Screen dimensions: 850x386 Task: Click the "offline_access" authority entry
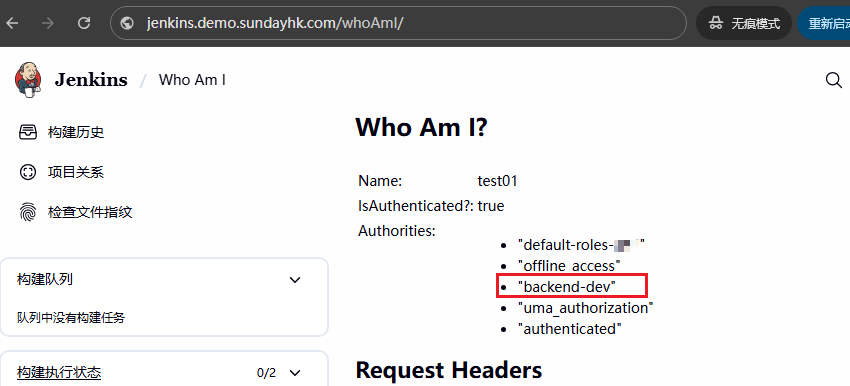coord(569,266)
